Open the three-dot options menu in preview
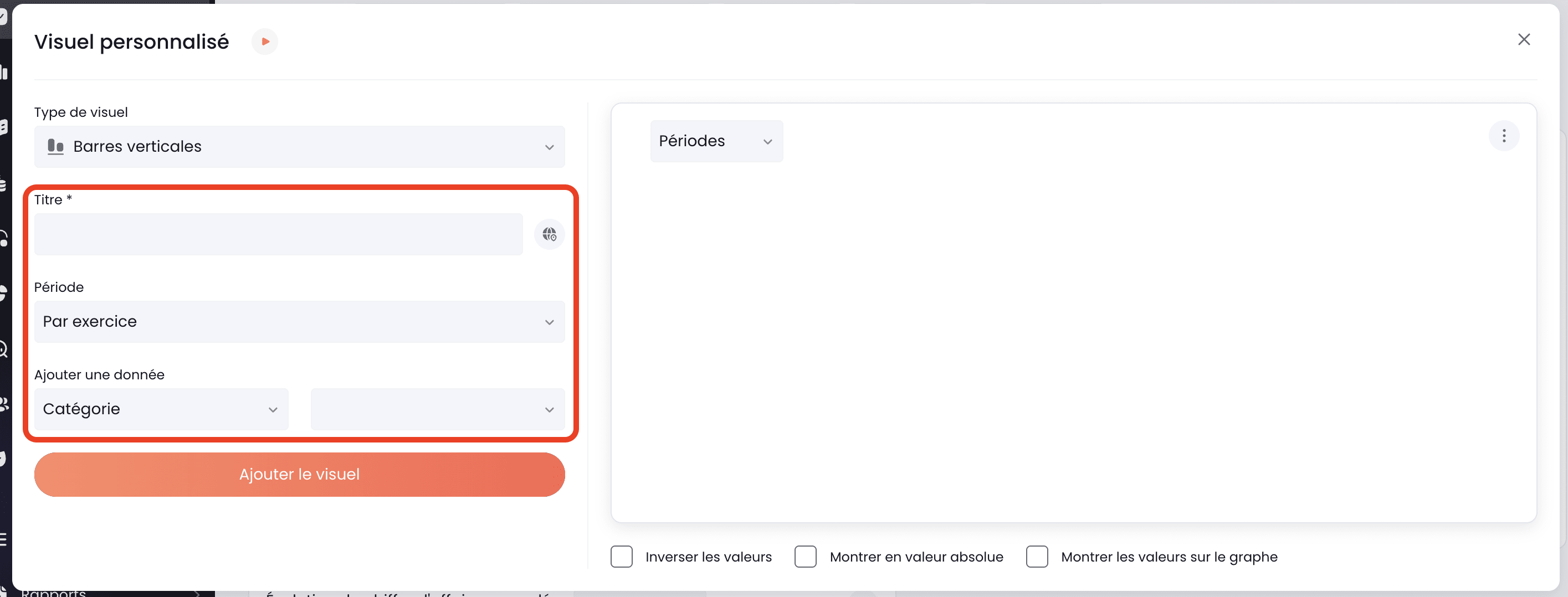This screenshot has width=1568, height=597. click(1504, 136)
